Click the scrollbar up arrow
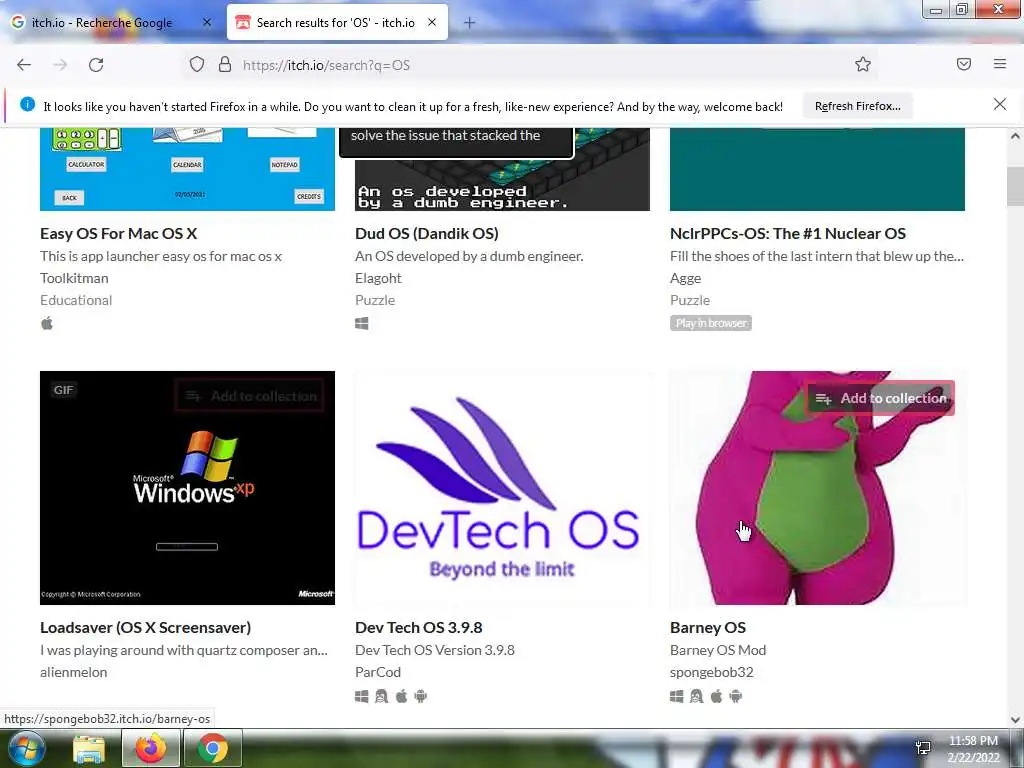 1015,136
